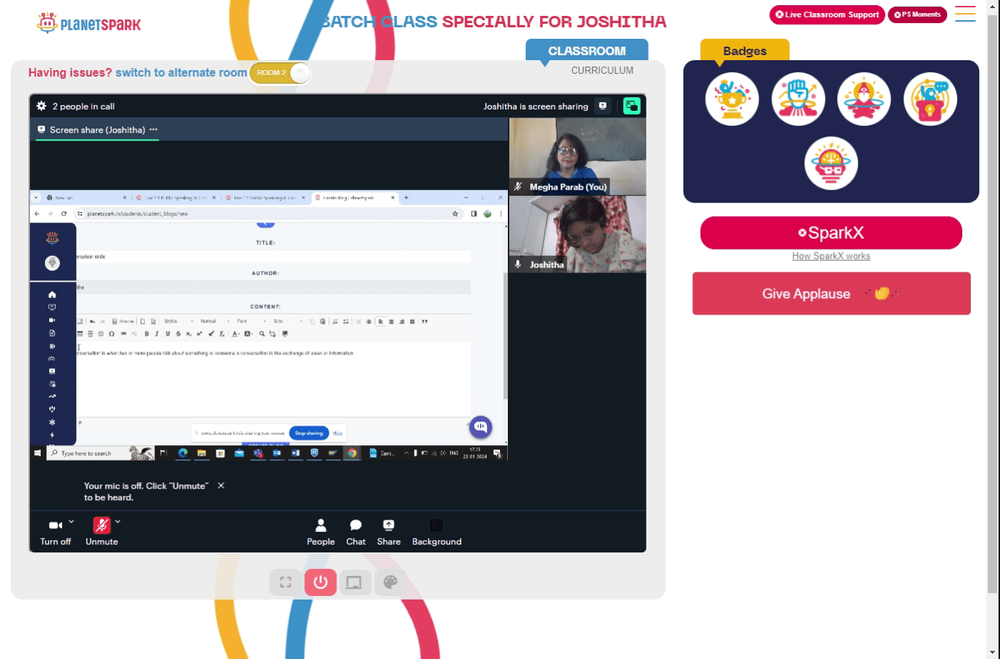Open PS Moments
The width and height of the screenshot is (1000, 659).
(x=917, y=15)
